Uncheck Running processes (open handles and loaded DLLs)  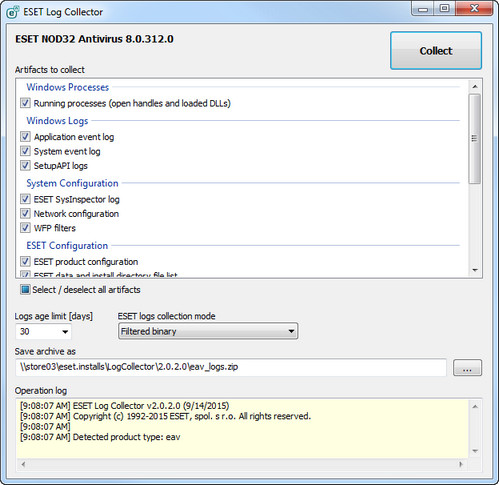point(25,103)
